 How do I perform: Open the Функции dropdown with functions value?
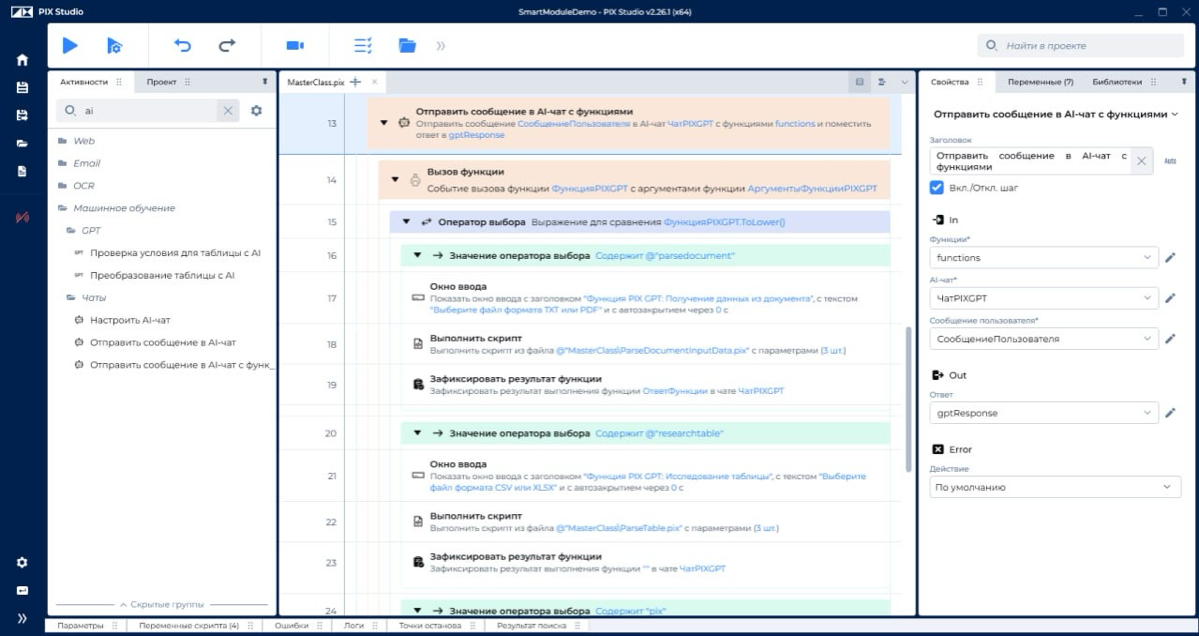point(1044,258)
